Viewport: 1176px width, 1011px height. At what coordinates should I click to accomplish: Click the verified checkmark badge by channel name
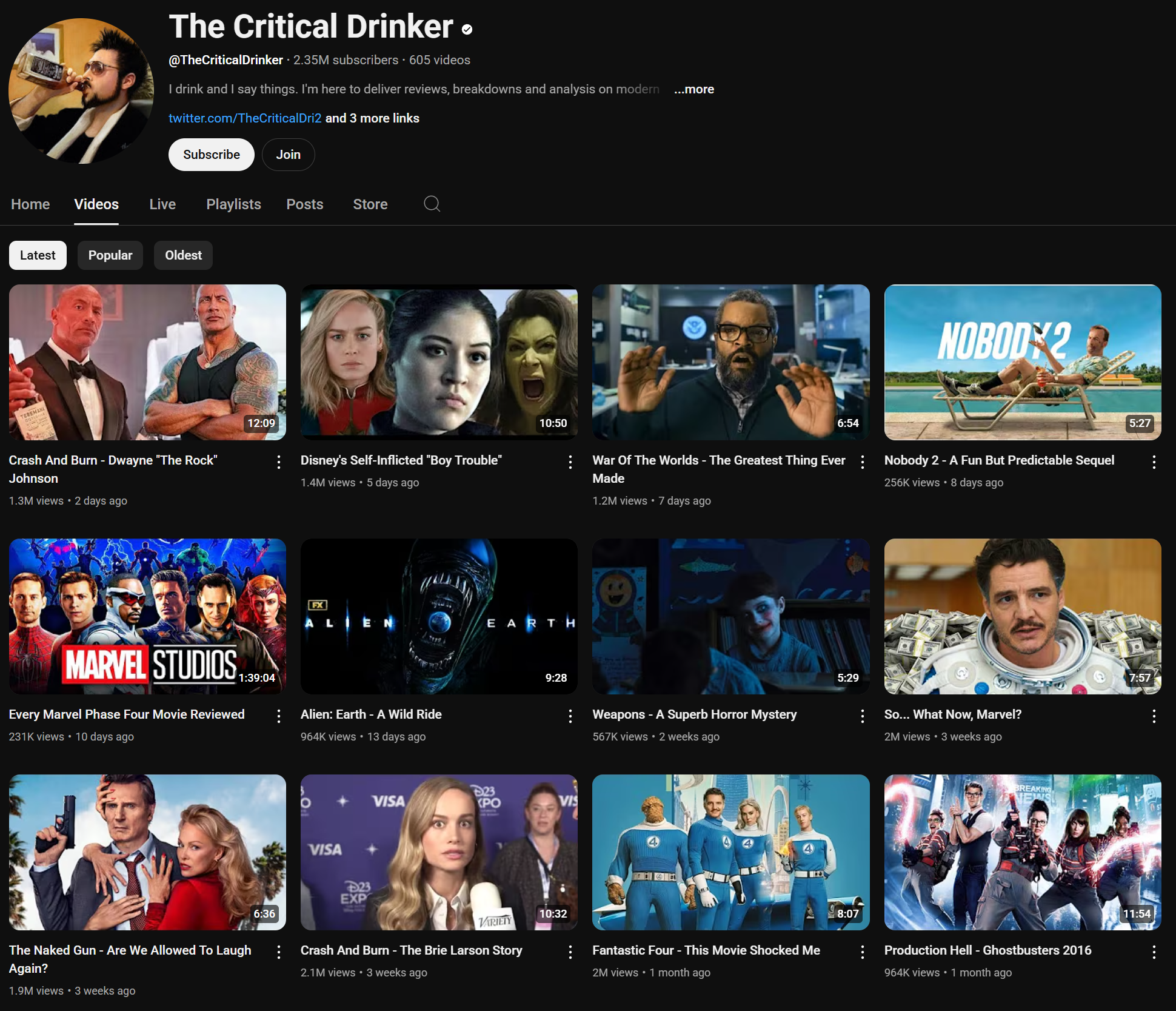[x=467, y=29]
